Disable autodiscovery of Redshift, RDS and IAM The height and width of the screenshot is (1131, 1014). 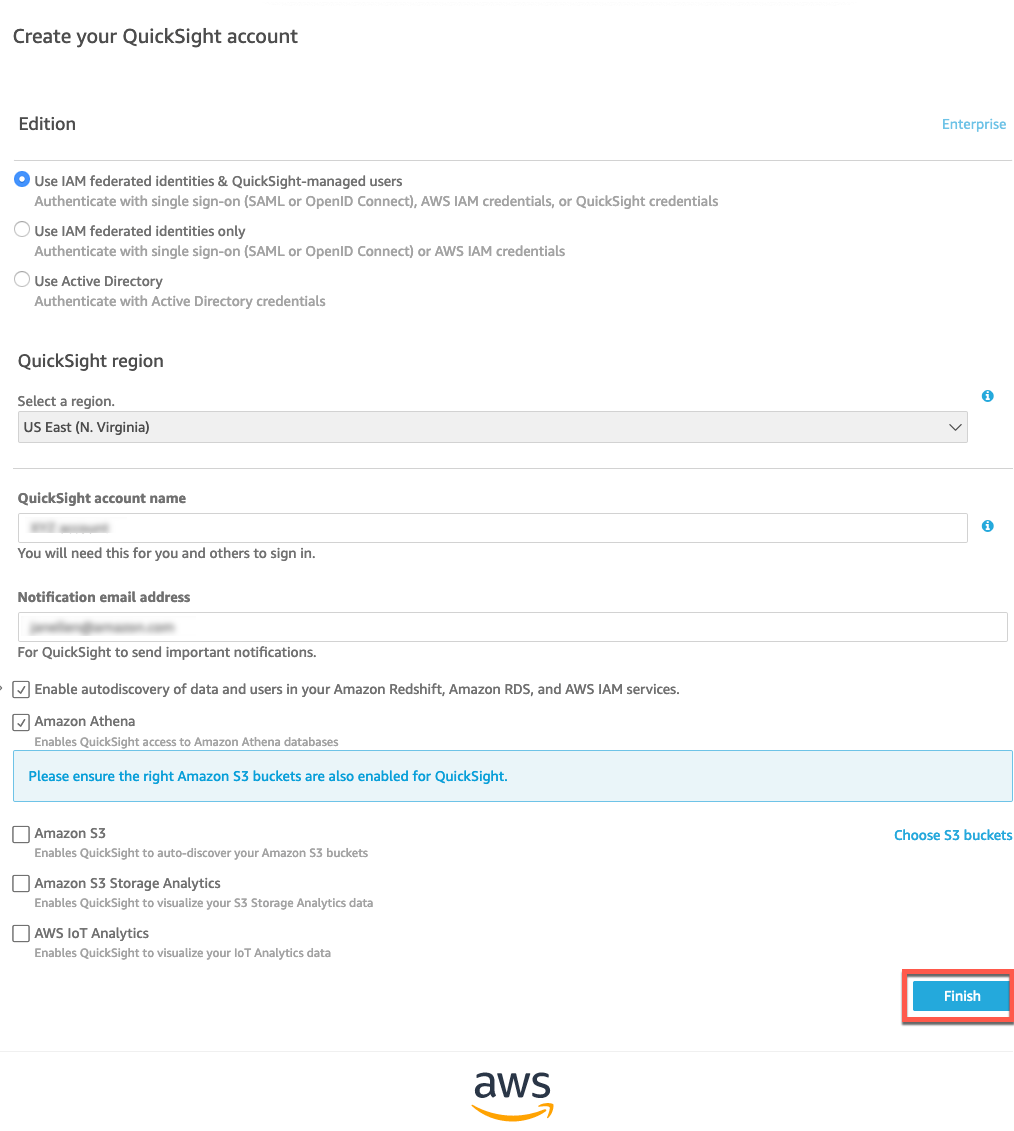coord(21,688)
